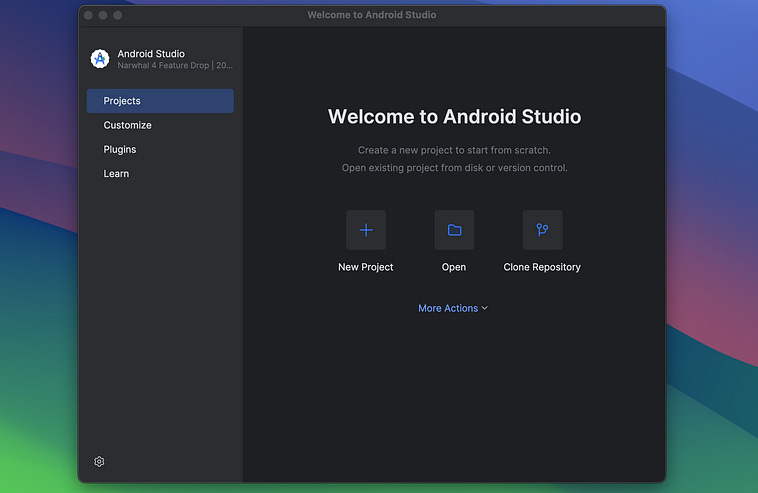Viewport: 758px width, 493px height.
Task: Click the New Project plus icon
Action: 366,230
